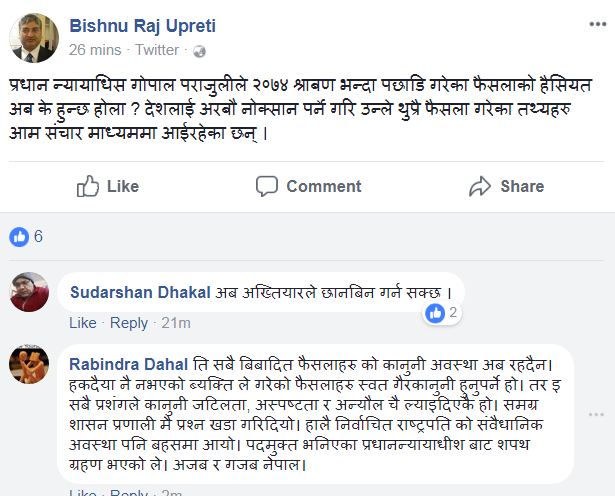The height and width of the screenshot is (496, 615).
Task: Click the Share arrow icon
Action: [x=480, y=186]
